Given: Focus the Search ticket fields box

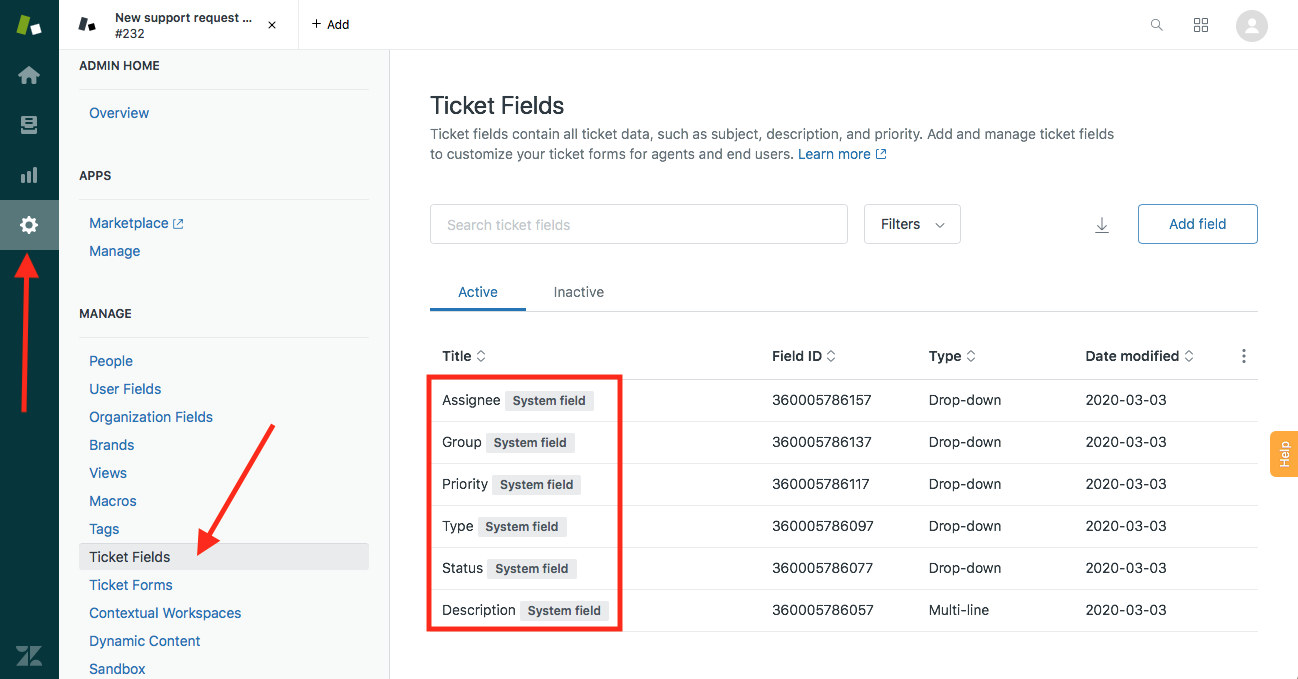Looking at the screenshot, I should (638, 224).
